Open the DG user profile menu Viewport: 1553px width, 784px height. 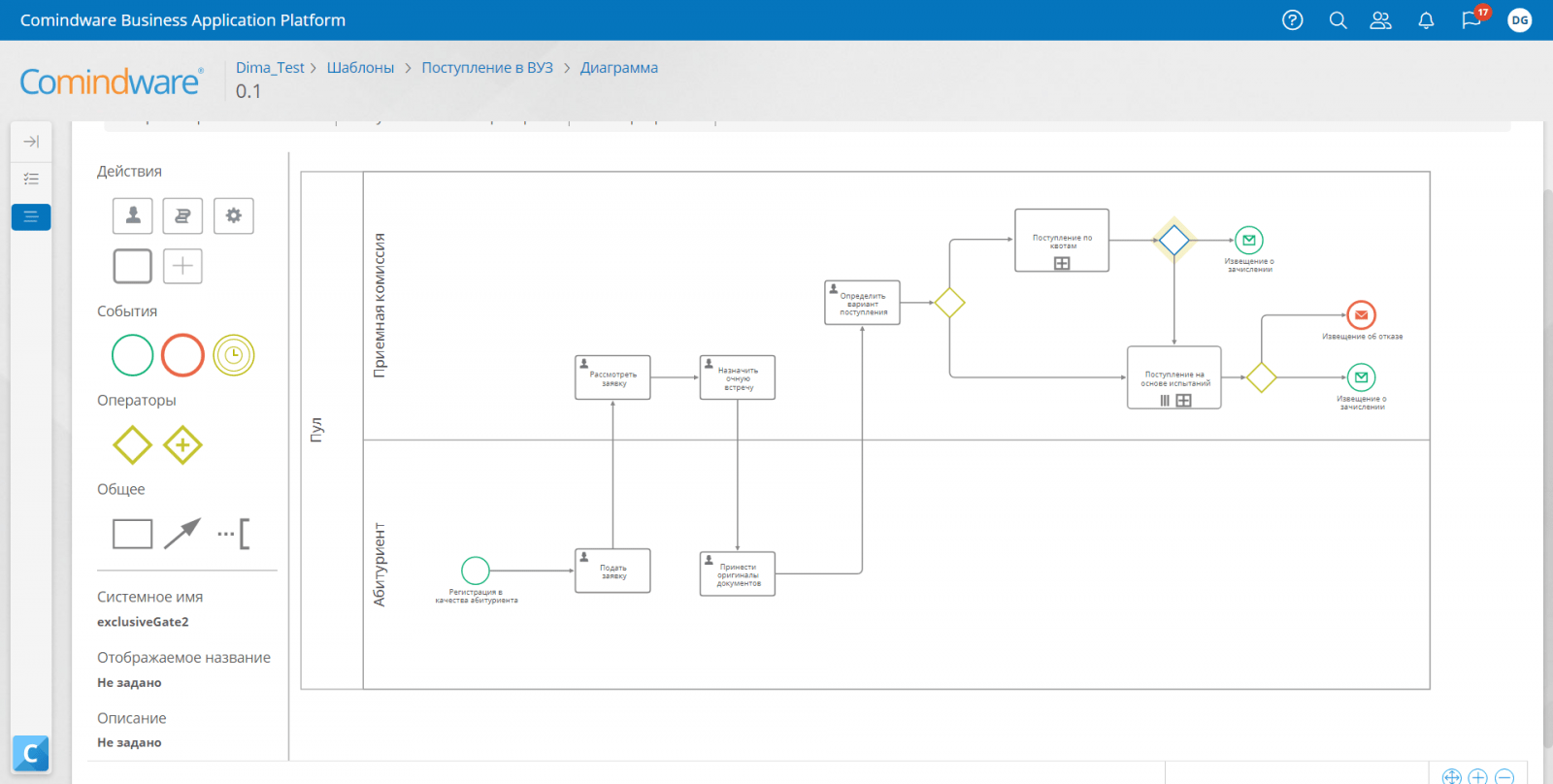tap(1520, 20)
